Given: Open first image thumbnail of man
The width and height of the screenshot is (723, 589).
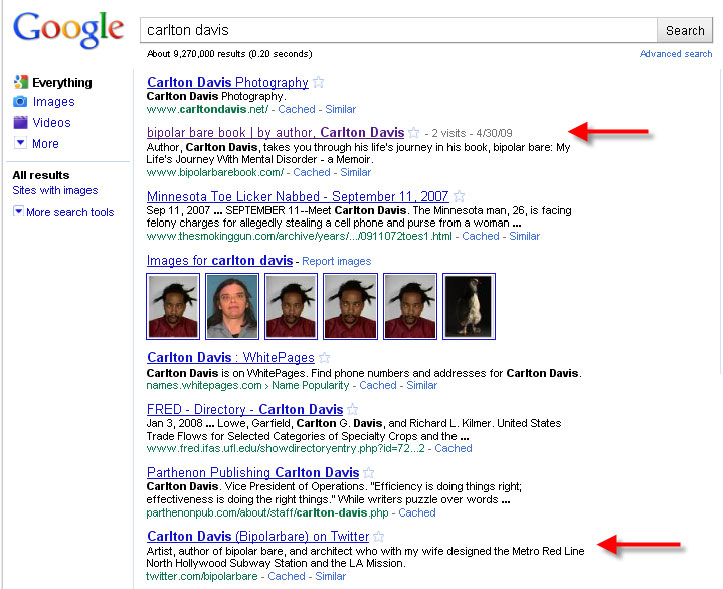Looking at the screenshot, I should point(173,306).
